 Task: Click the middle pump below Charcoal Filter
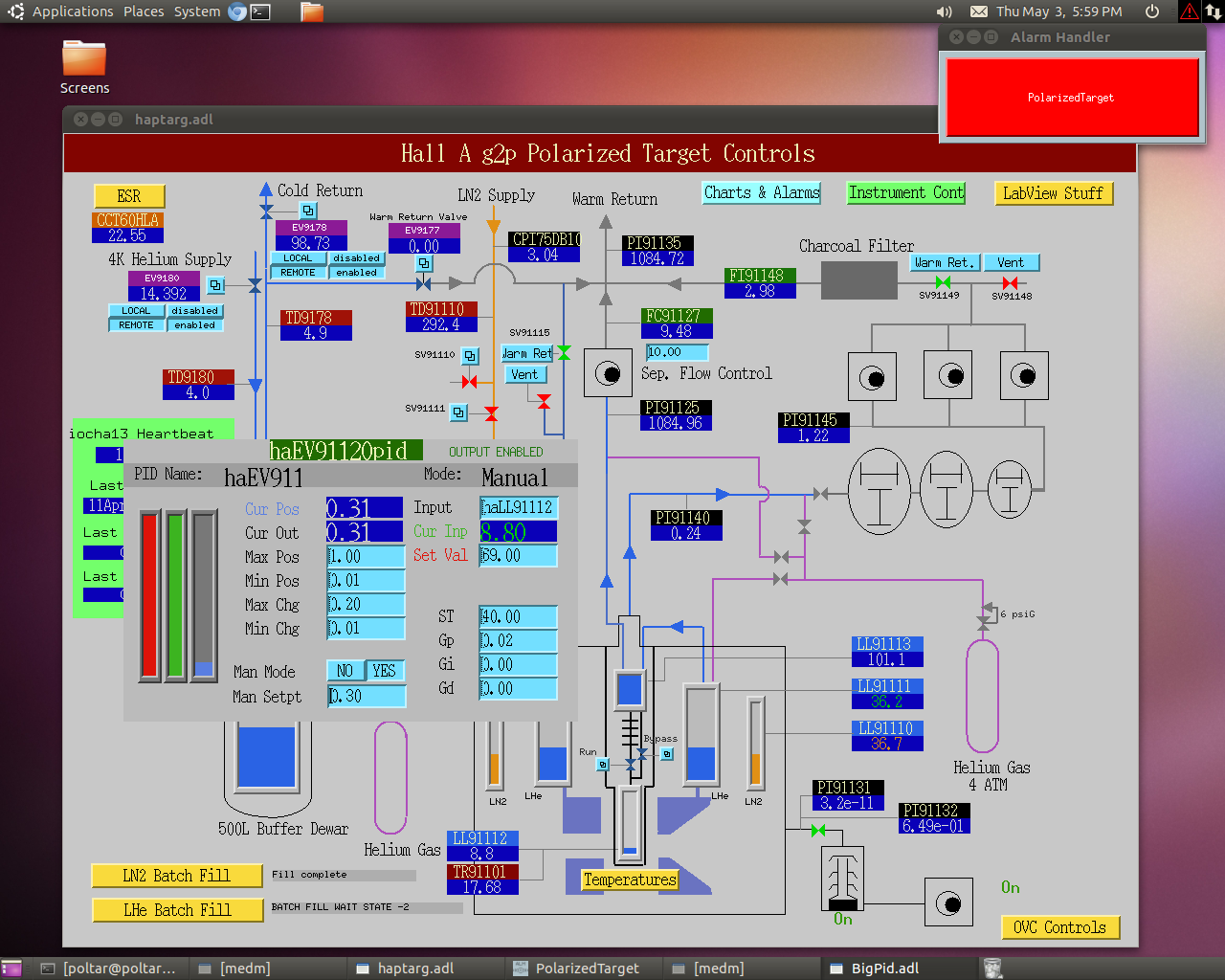pyautogui.click(x=947, y=375)
